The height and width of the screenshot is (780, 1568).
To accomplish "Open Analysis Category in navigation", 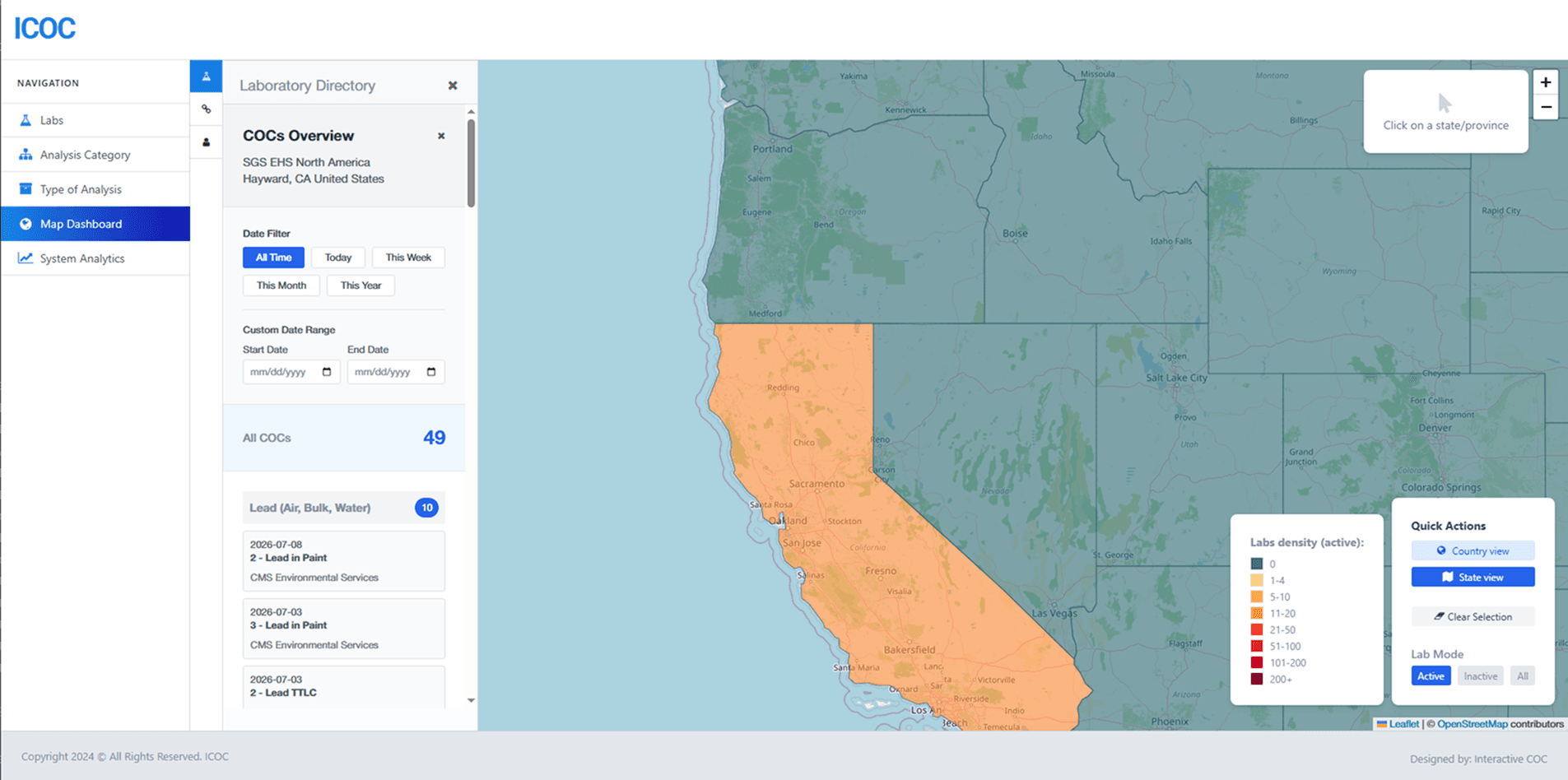I will pos(95,155).
